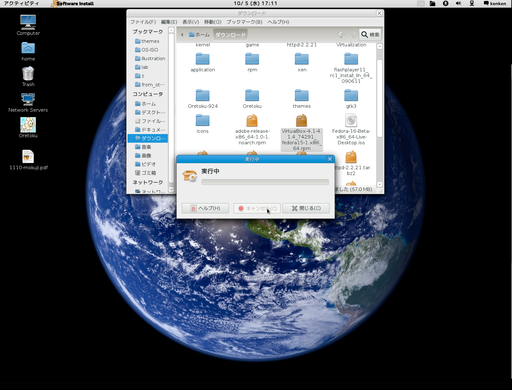
Task: Click the 閉じる(C) button in dialog
Action: tap(306, 208)
